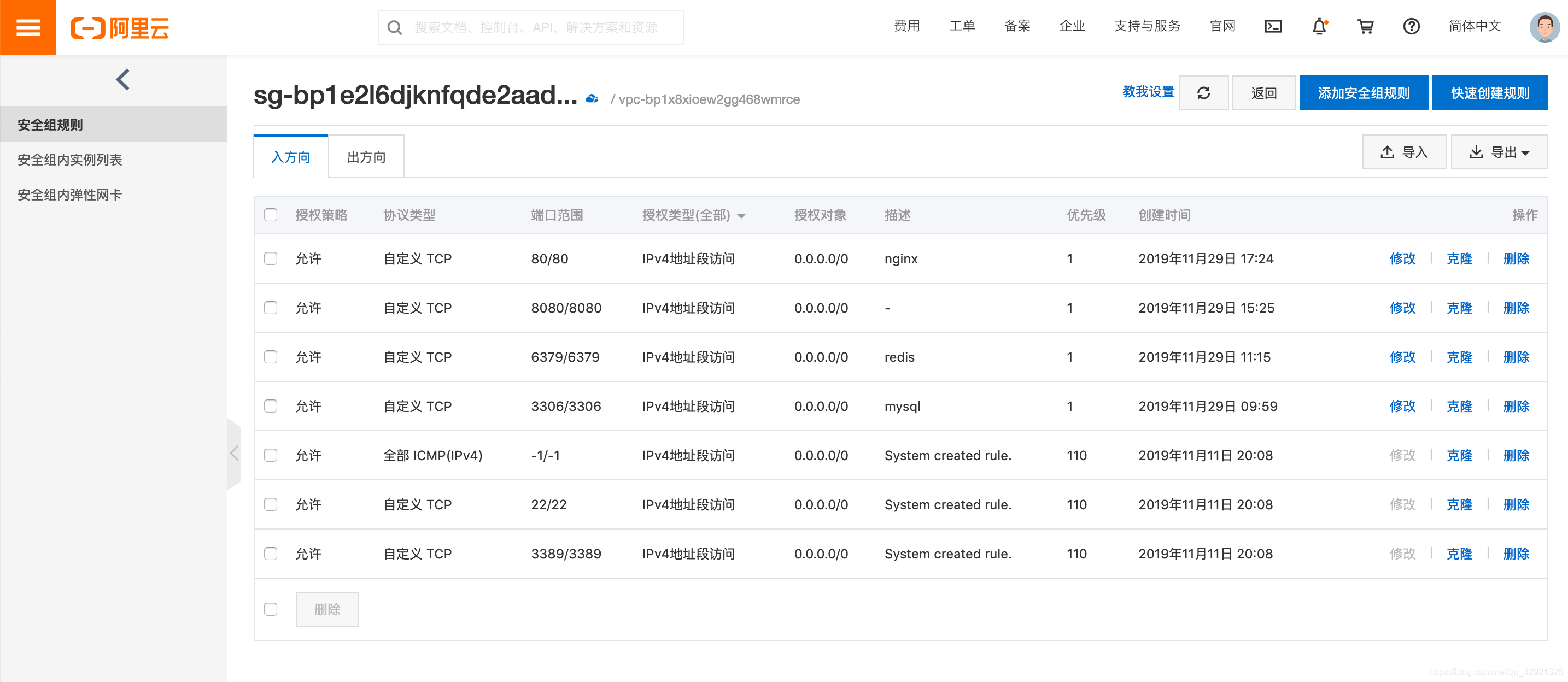
Task: Click the top search input field
Action: (536, 27)
